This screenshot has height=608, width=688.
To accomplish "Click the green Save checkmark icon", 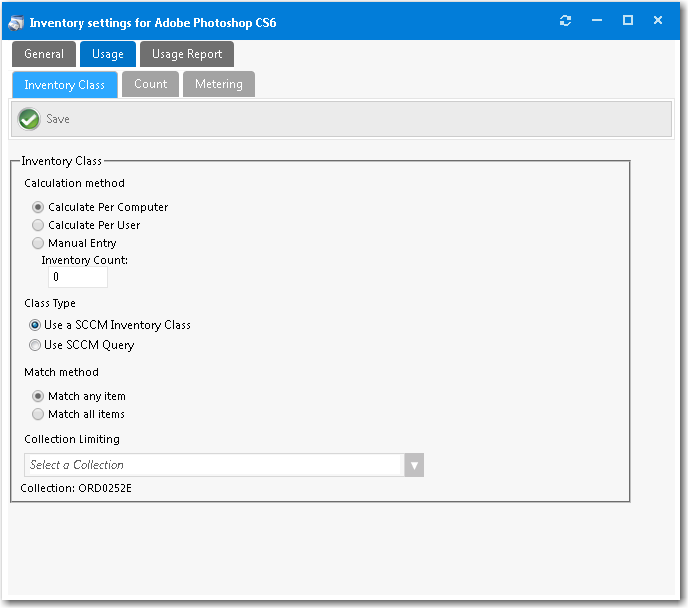I will tap(29, 119).
